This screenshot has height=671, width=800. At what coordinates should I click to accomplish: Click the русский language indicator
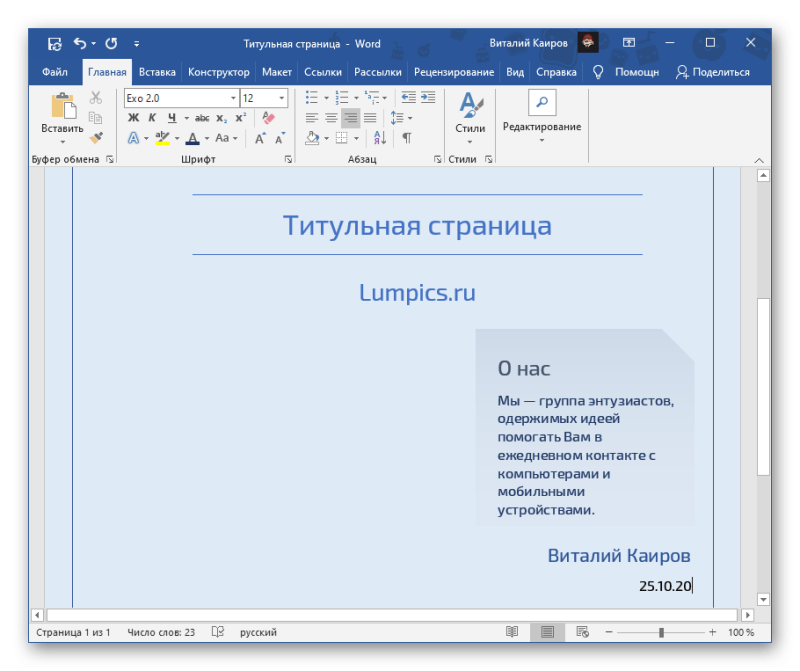tap(258, 632)
